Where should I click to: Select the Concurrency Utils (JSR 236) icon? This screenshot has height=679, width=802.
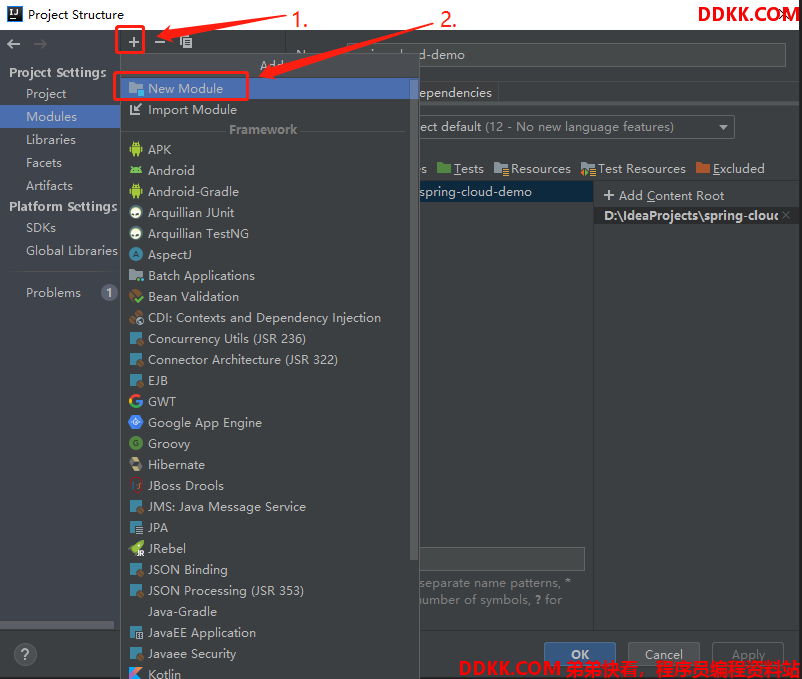pyautogui.click(x=136, y=338)
